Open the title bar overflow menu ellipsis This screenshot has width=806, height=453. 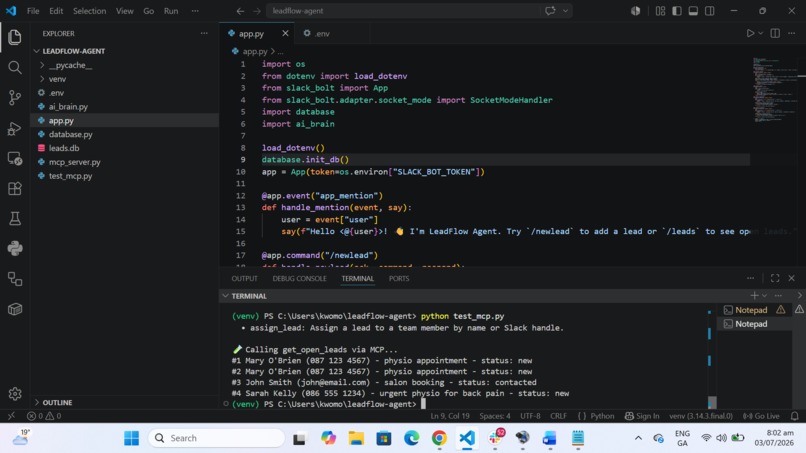pyautogui.click(x=195, y=11)
